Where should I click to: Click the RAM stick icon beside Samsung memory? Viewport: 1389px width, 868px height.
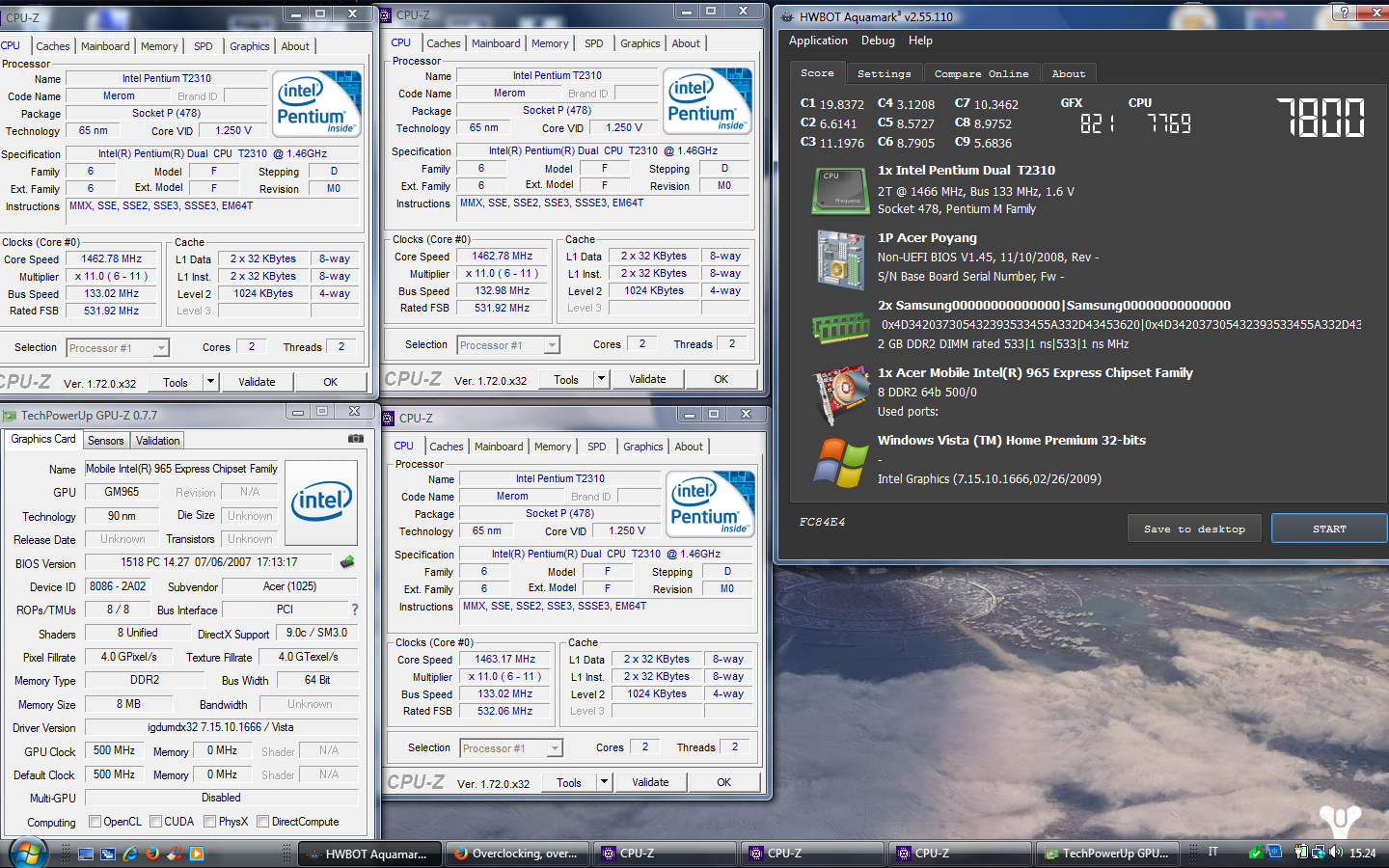pos(840,328)
